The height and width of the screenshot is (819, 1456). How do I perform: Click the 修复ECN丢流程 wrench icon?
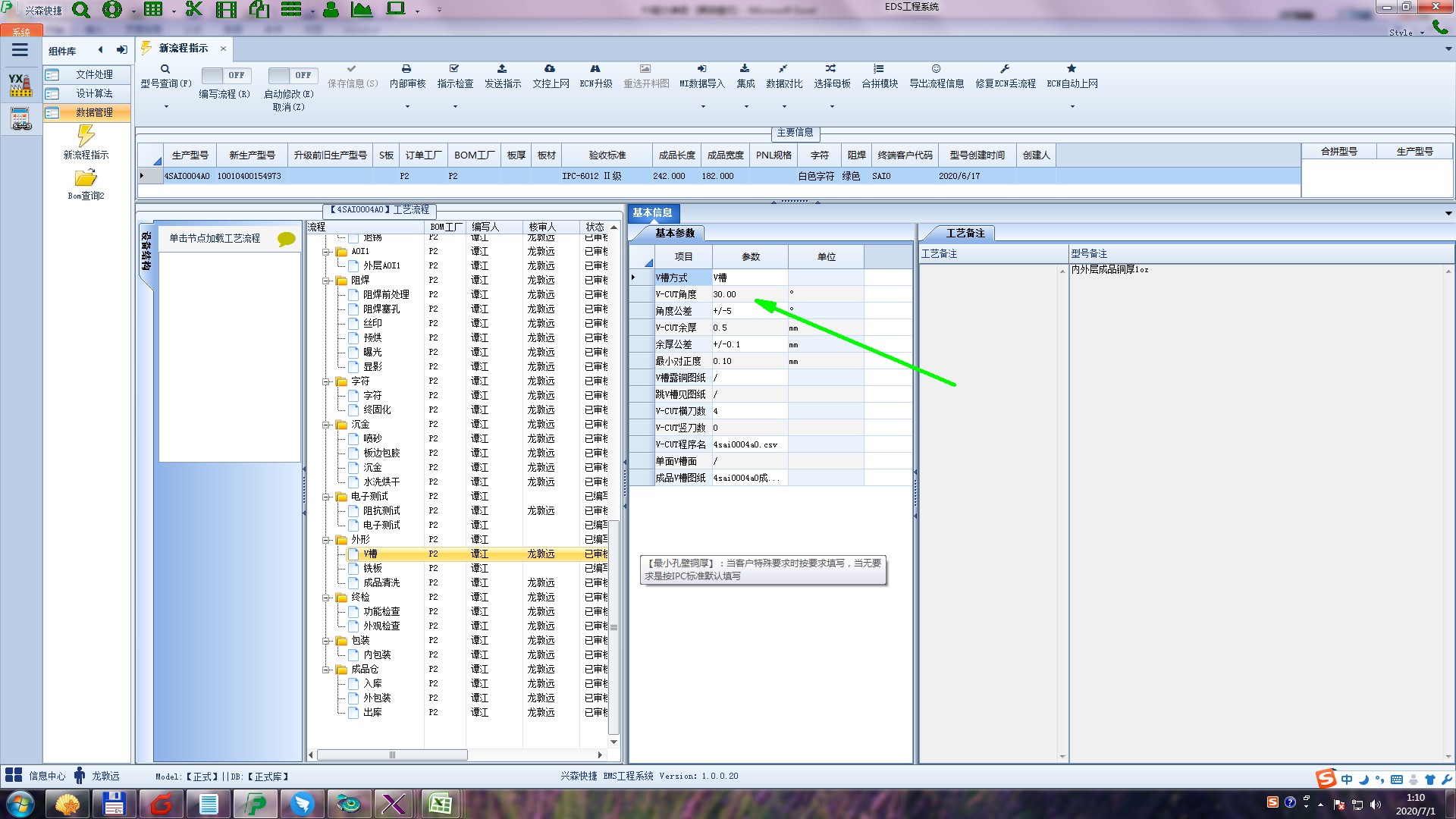1005,69
